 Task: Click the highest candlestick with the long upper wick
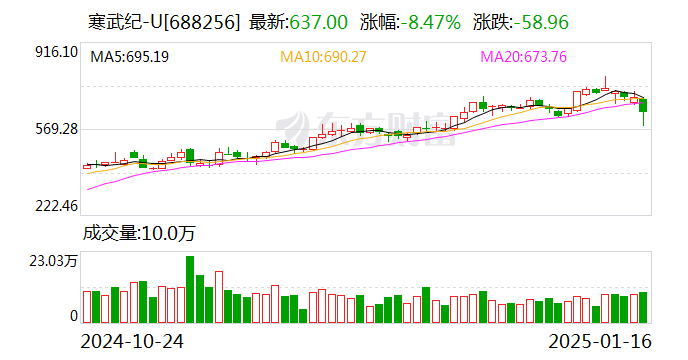pos(606,83)
